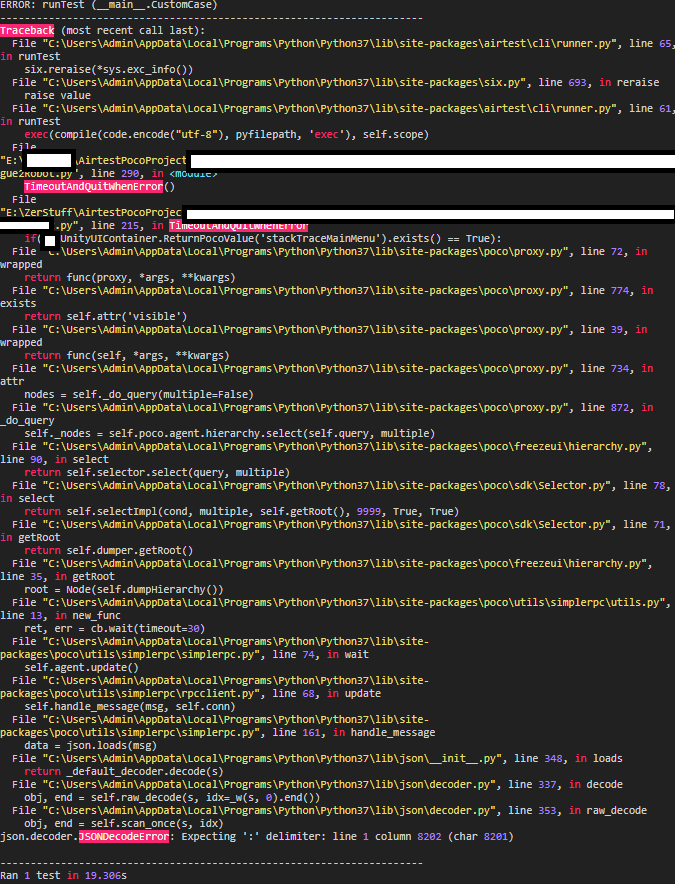Image resolution: width=675 pixels, height=884 pixels.
Task: Click 'return func(proxy, *args, **kwargs)' line
Action: (x=130, y=277)
